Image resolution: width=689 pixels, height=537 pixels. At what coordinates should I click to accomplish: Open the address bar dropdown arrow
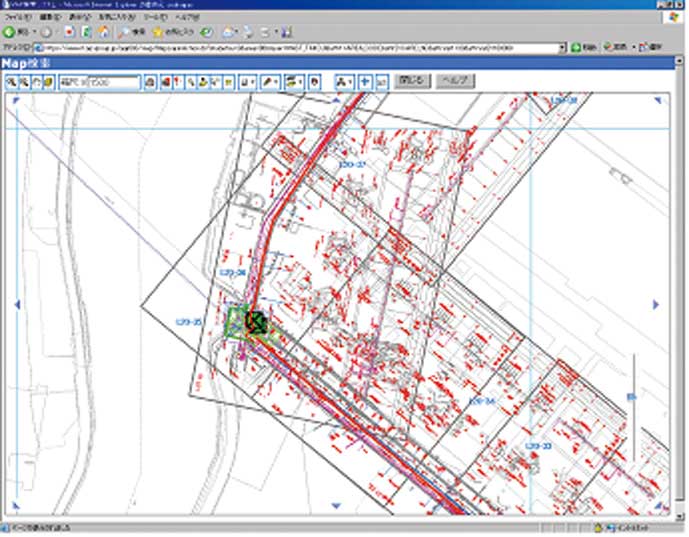click(563, 47)
